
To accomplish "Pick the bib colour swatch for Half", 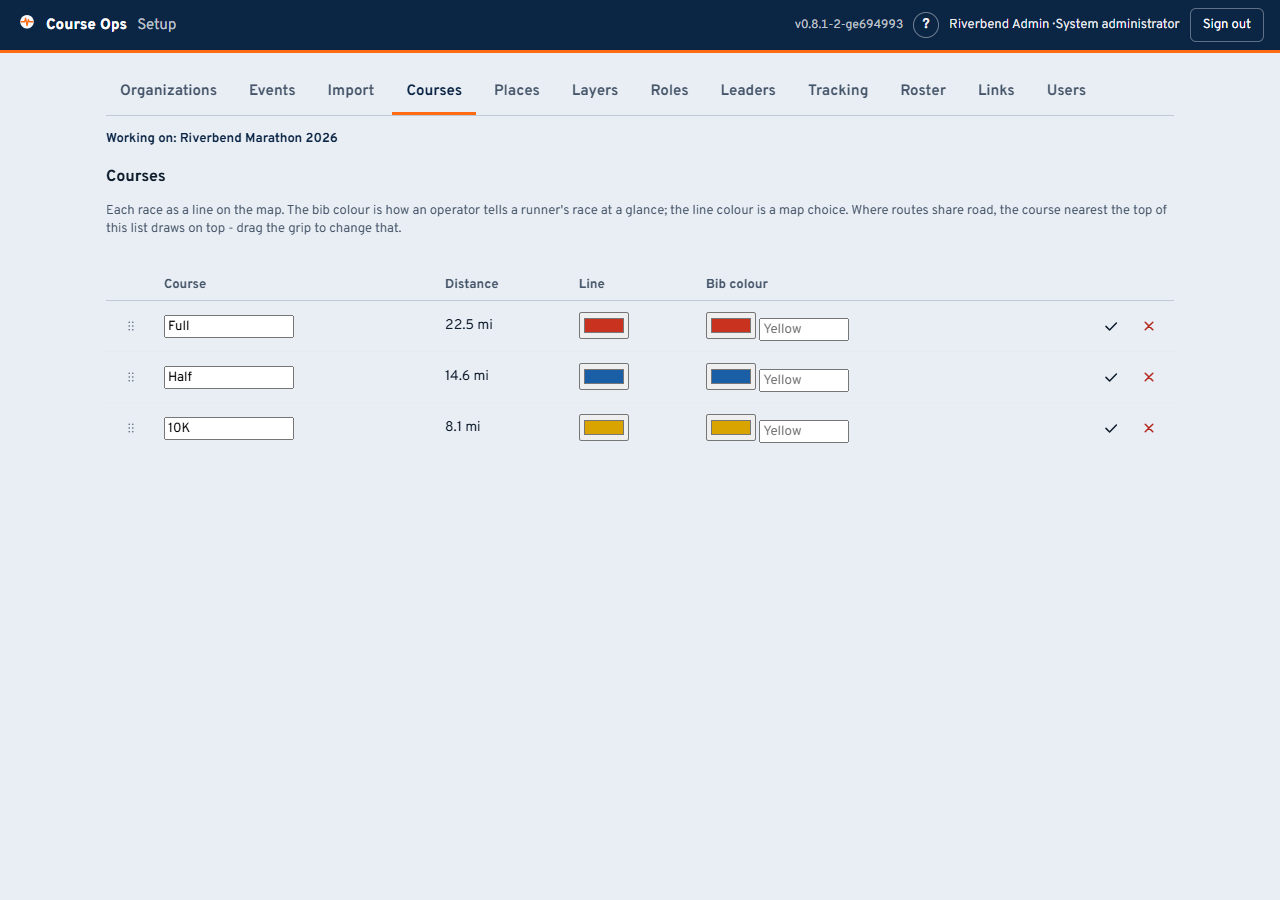I will (731, 376).
